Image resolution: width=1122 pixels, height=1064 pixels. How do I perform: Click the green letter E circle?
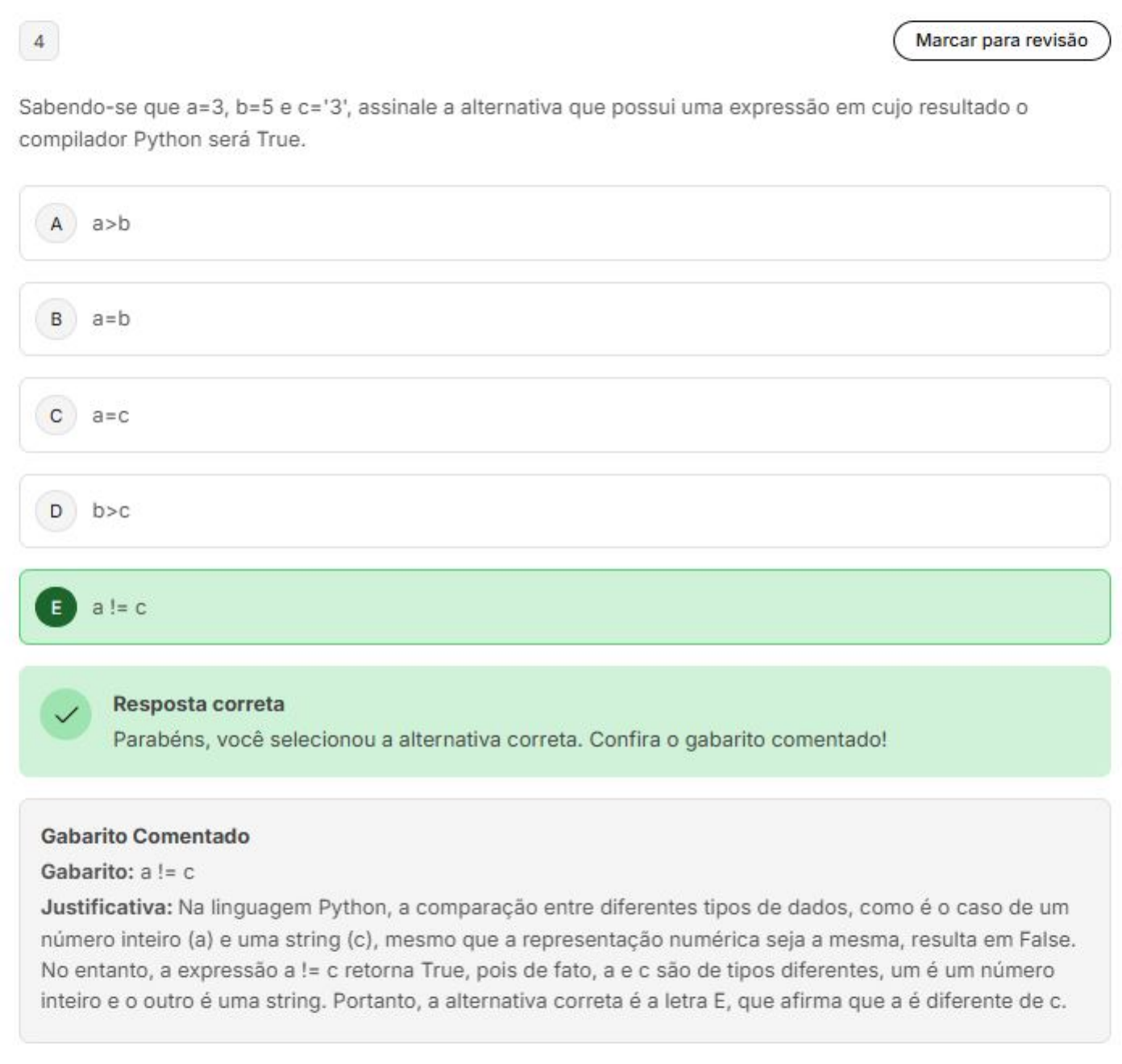click(56, 607)
